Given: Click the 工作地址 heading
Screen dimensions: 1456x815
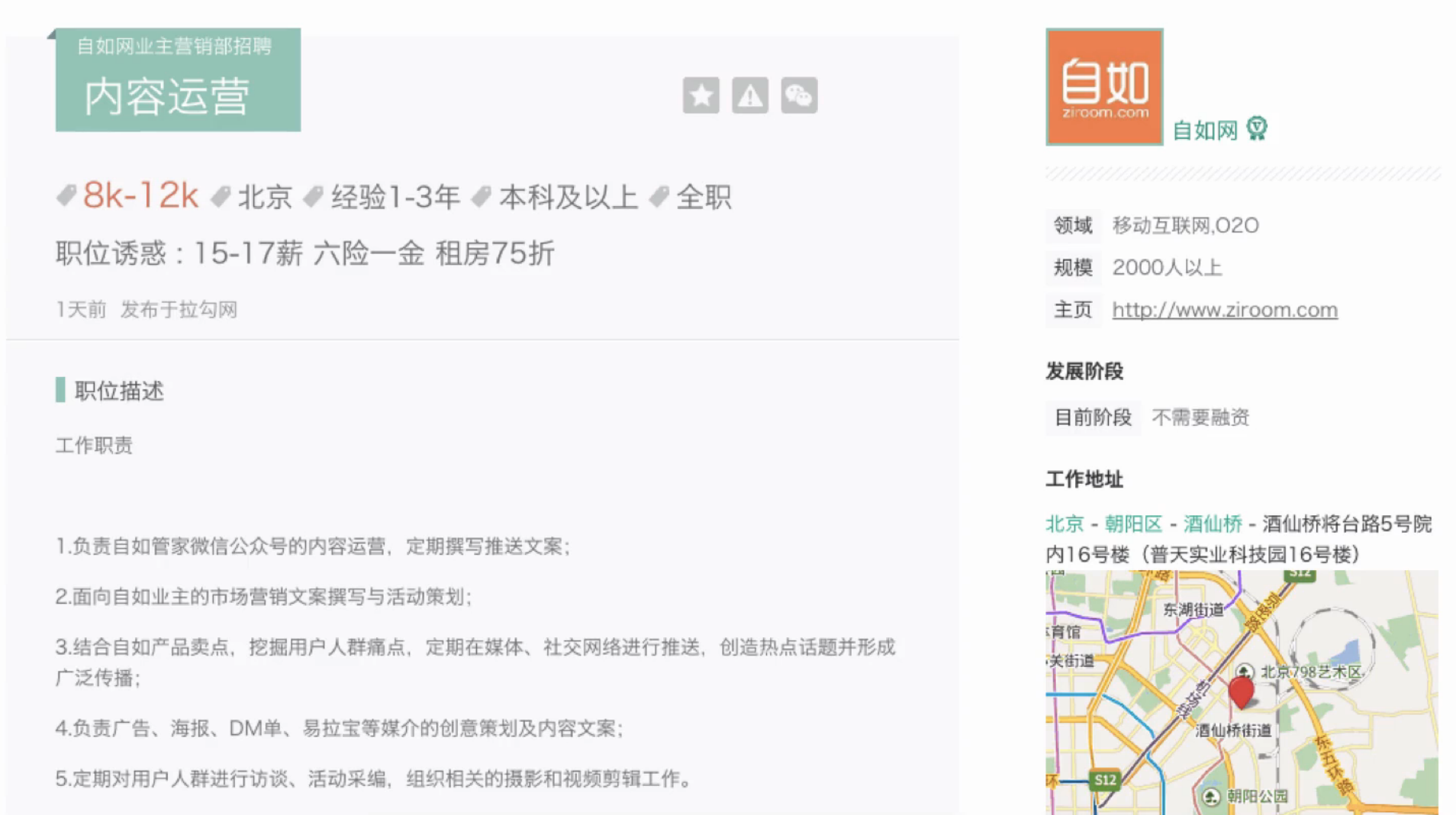Looking at the screenshot, I should tap(1084, 479).
